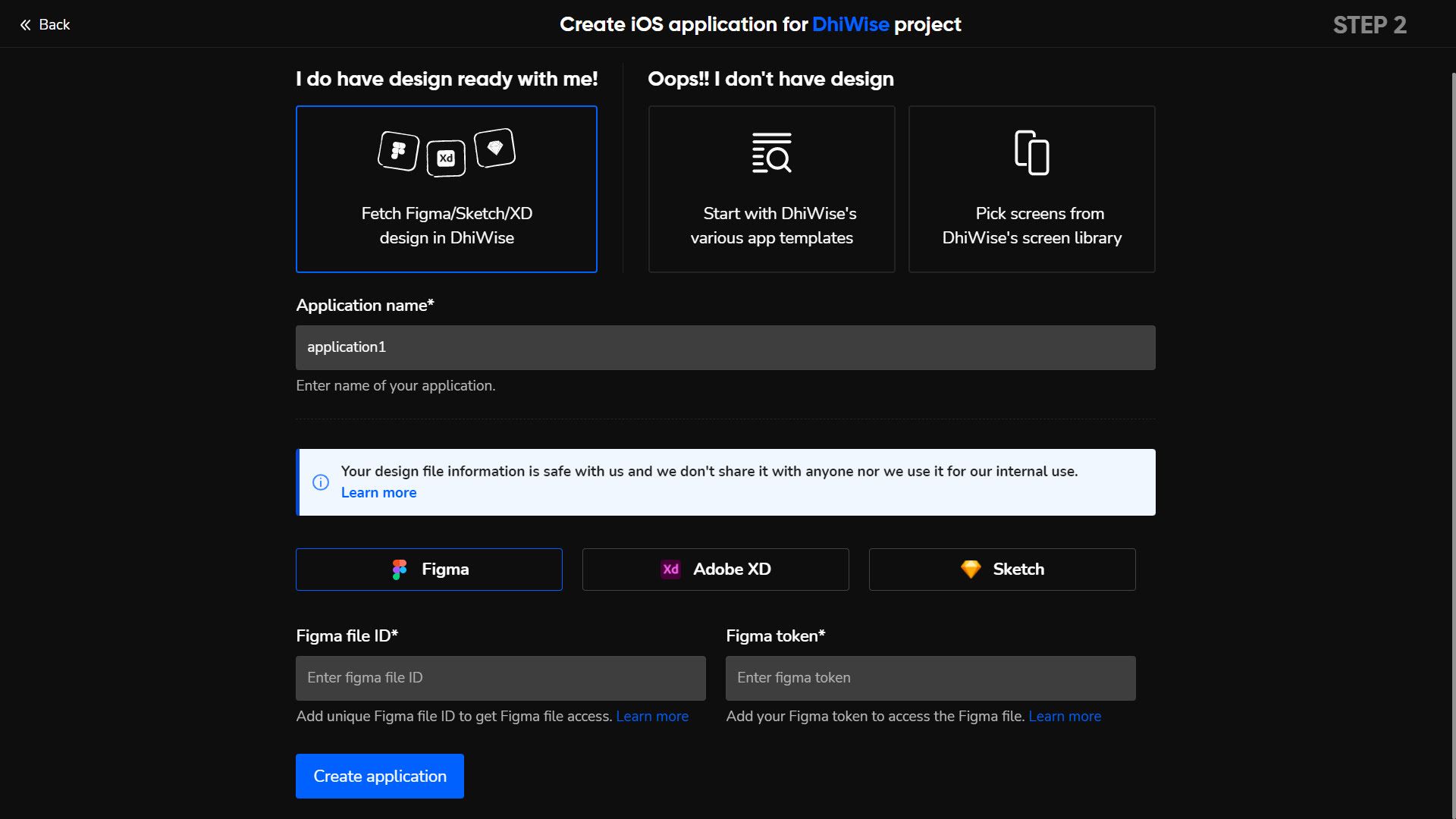Click the colorful Figma logo on the Figma tab

click(400, 570)
